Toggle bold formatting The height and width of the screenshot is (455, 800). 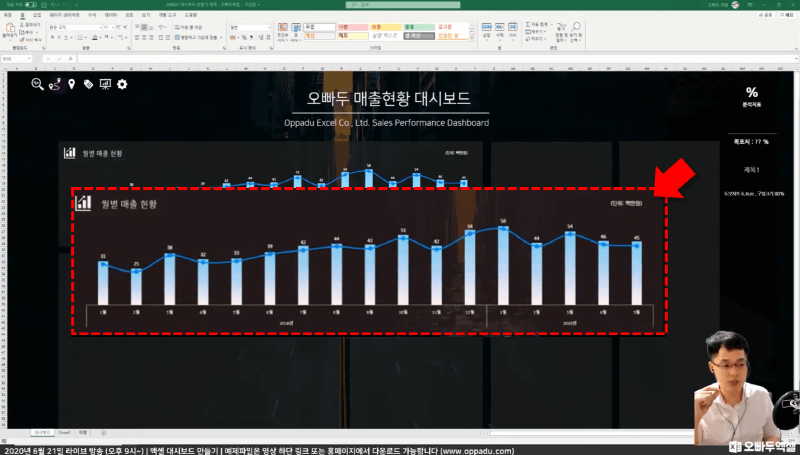(x=52, y=37)
